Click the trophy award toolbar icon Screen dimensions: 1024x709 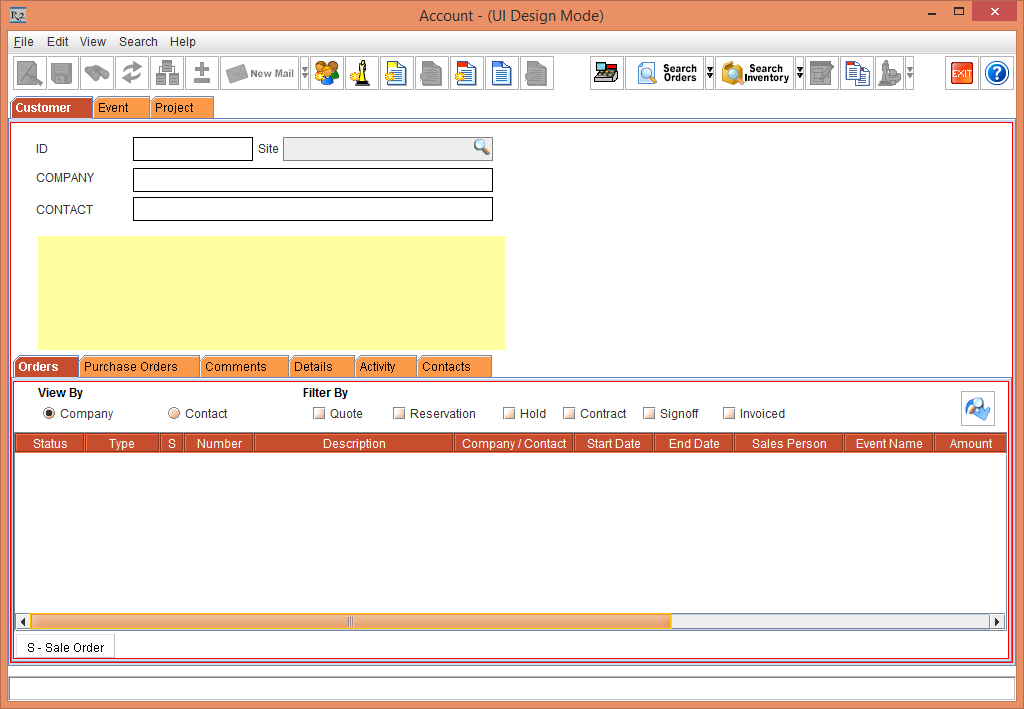[x=361, y=73]
